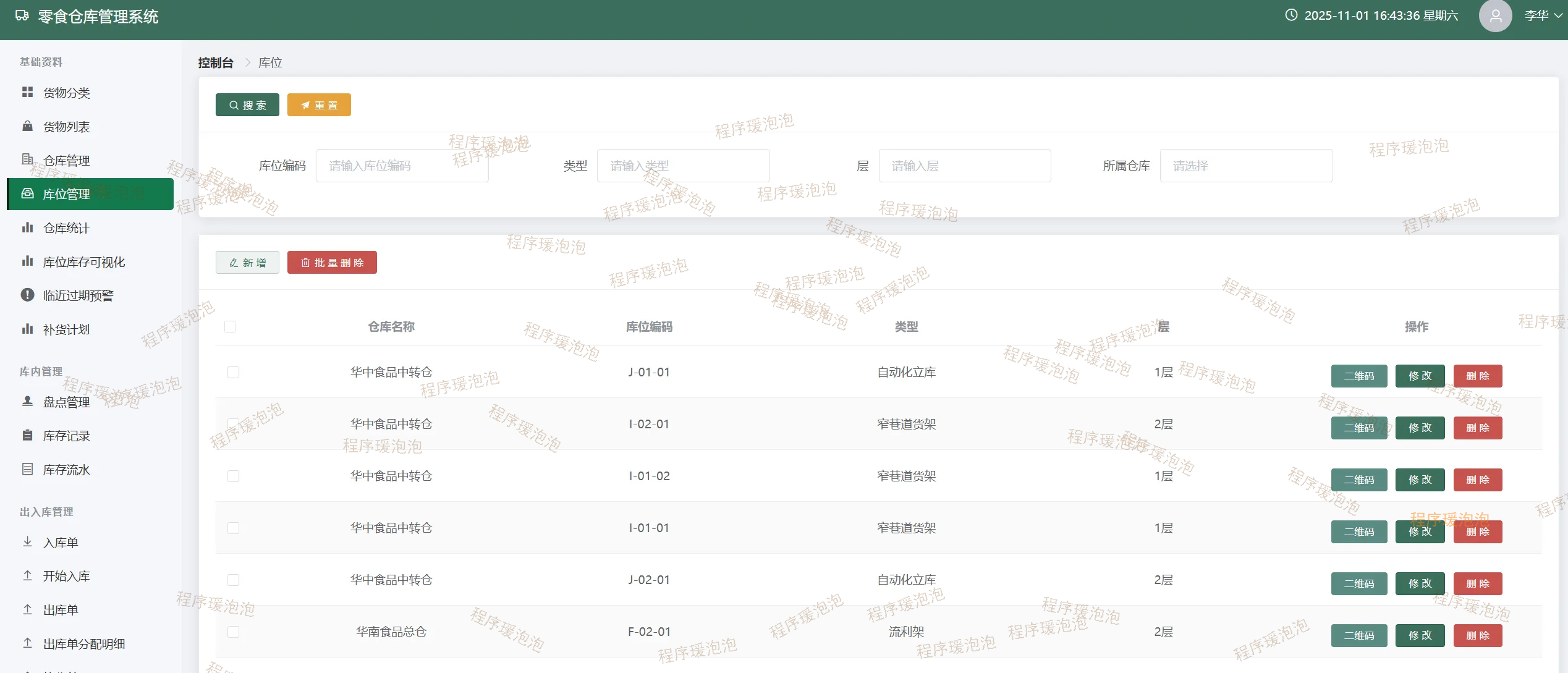Click the 仓库管理 building icon
Image resolution: width=1568 pixels, height=673 pixels.
27,159
